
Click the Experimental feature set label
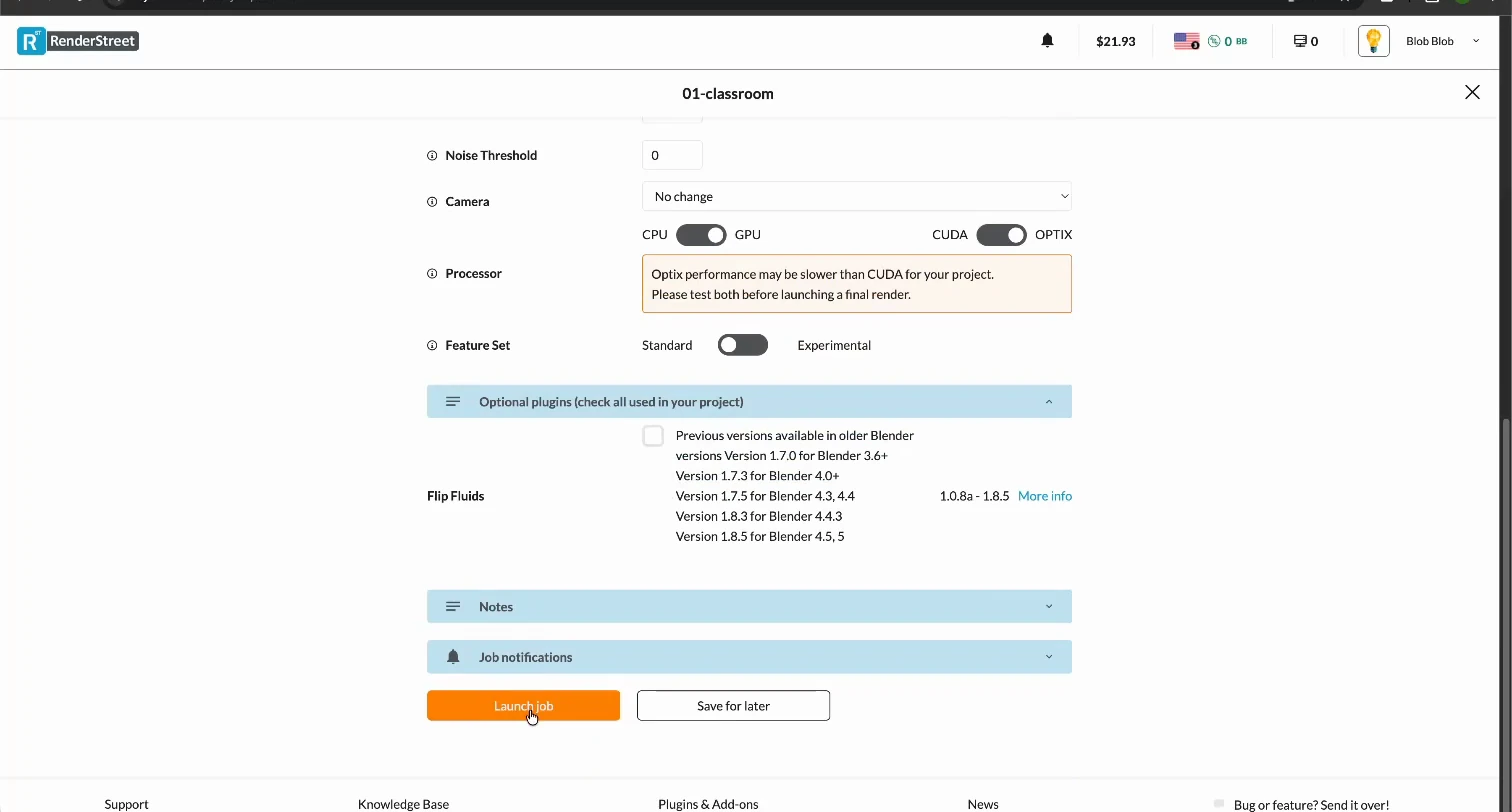(x=834, y=345)
